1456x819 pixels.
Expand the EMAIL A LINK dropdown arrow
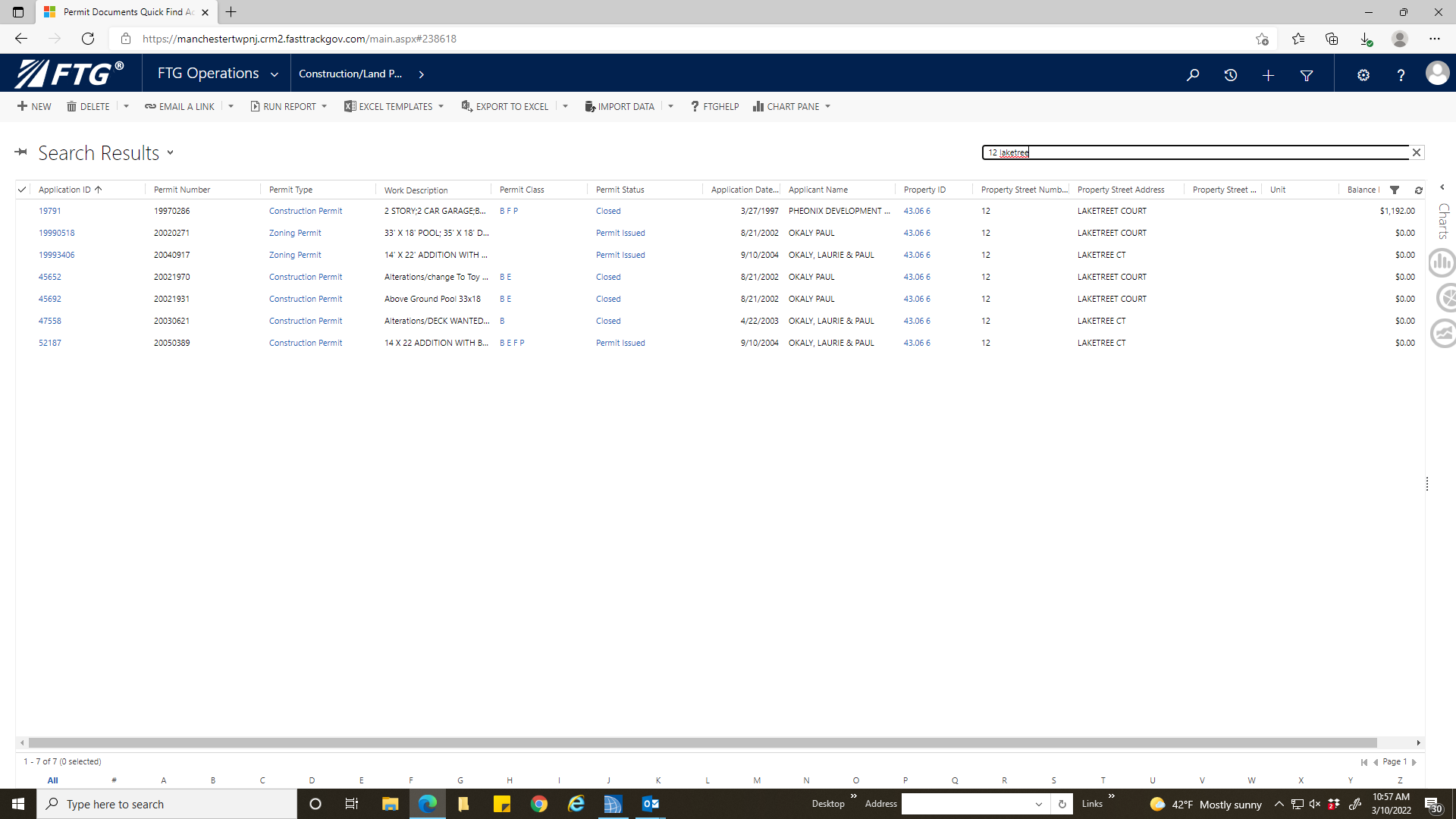[231, 107]
